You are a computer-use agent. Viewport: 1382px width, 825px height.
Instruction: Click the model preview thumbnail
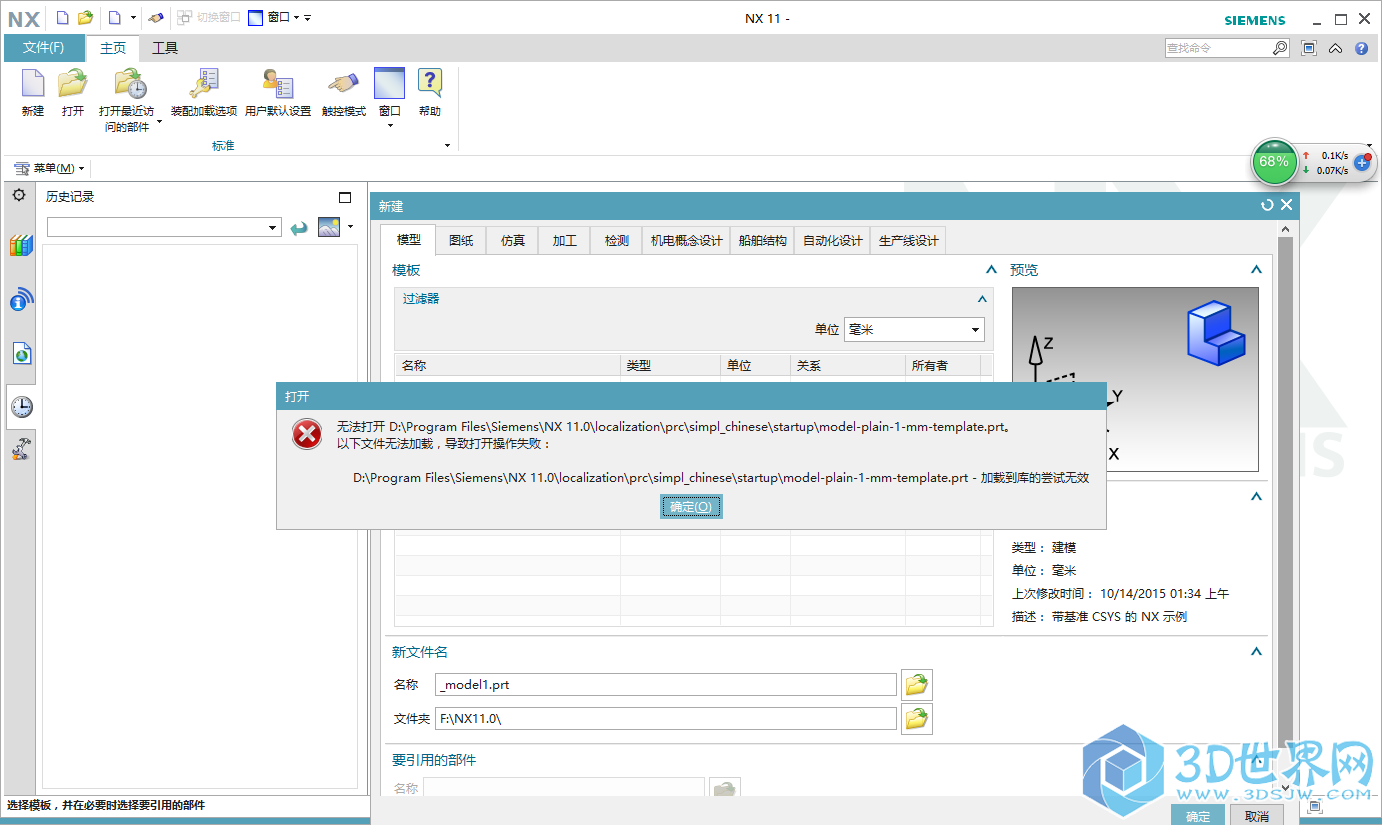1135,379
